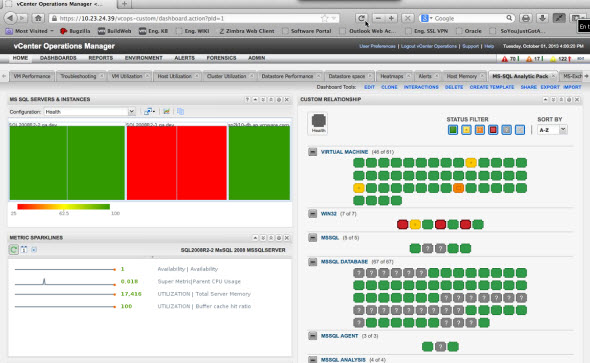The height and width of the screenshot is (363, 590).
Task: Click the Availability sparkline graph
Action: point(65,269)
